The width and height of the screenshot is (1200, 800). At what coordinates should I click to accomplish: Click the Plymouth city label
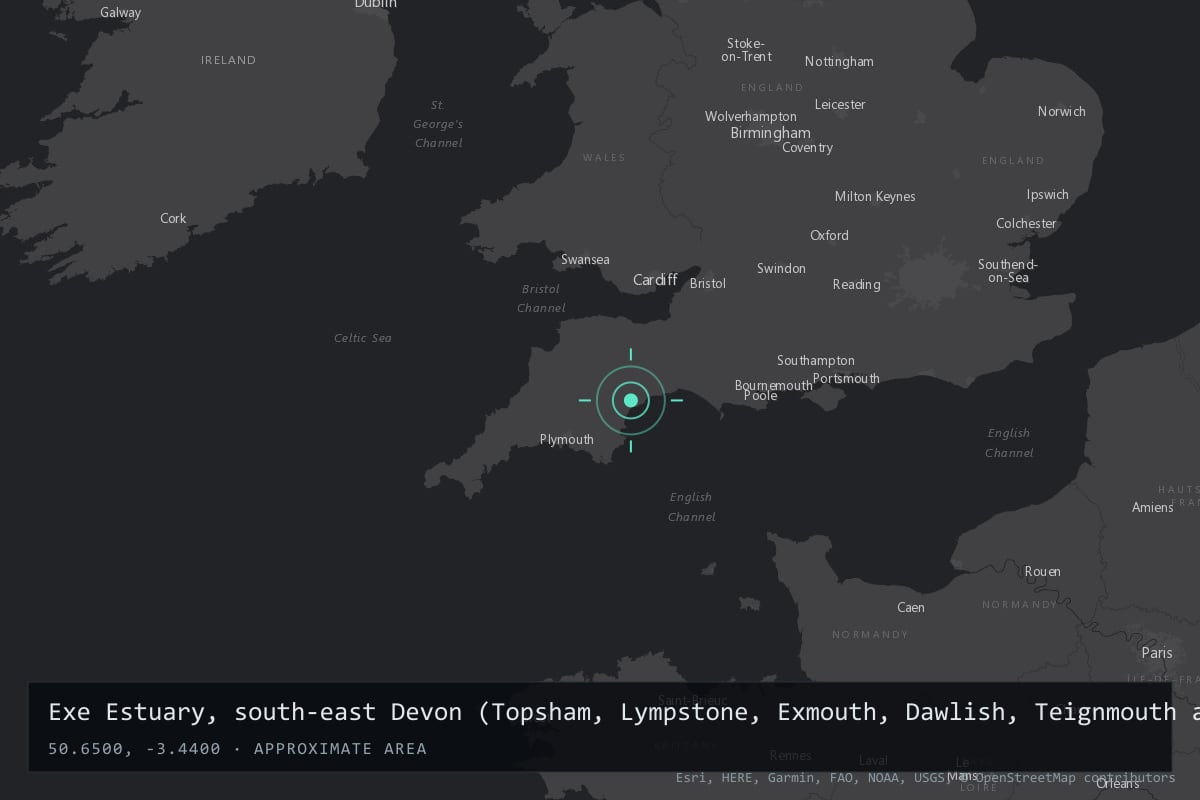click(x=567, y=440)
